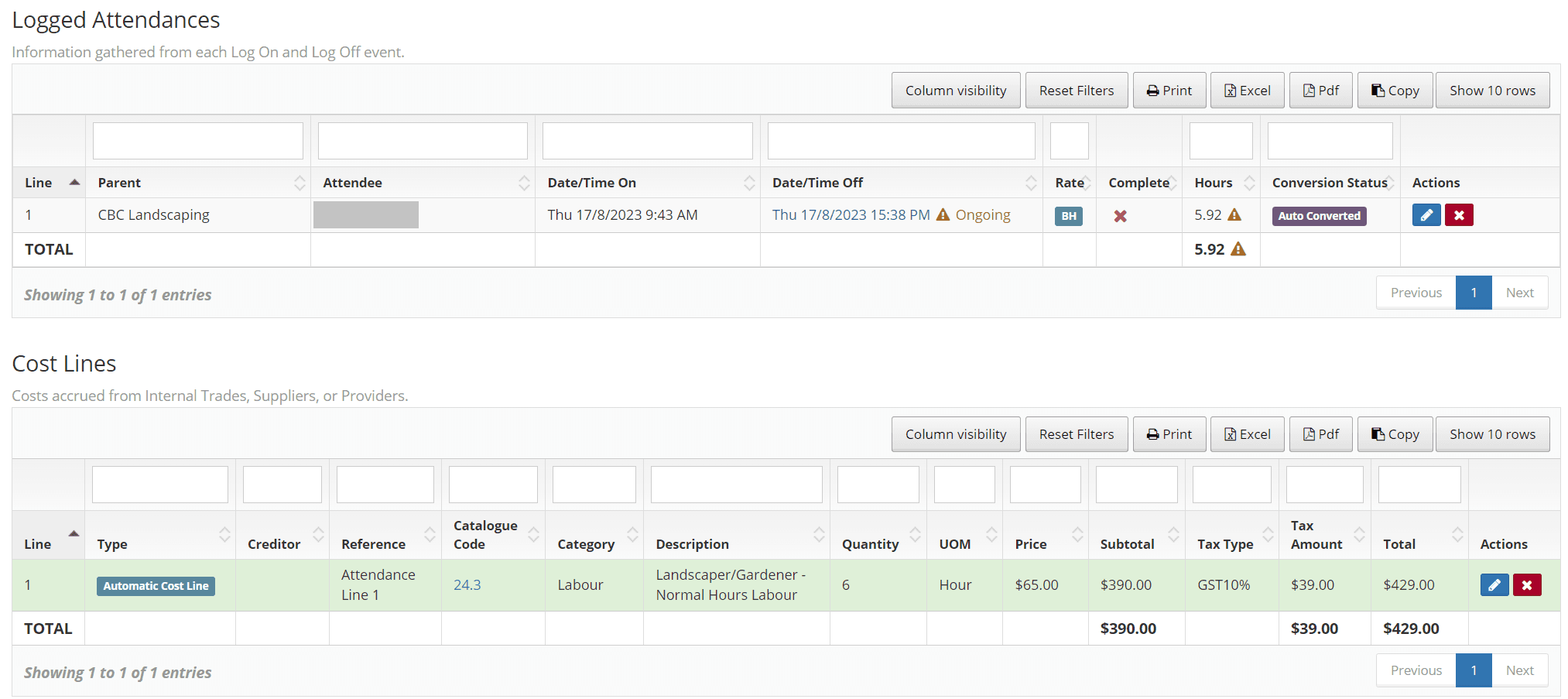Open Show 10 rows in Logged Attendances
Image resolution: width=1568 pixels, height=699 pixels.
click(1491, 91)
